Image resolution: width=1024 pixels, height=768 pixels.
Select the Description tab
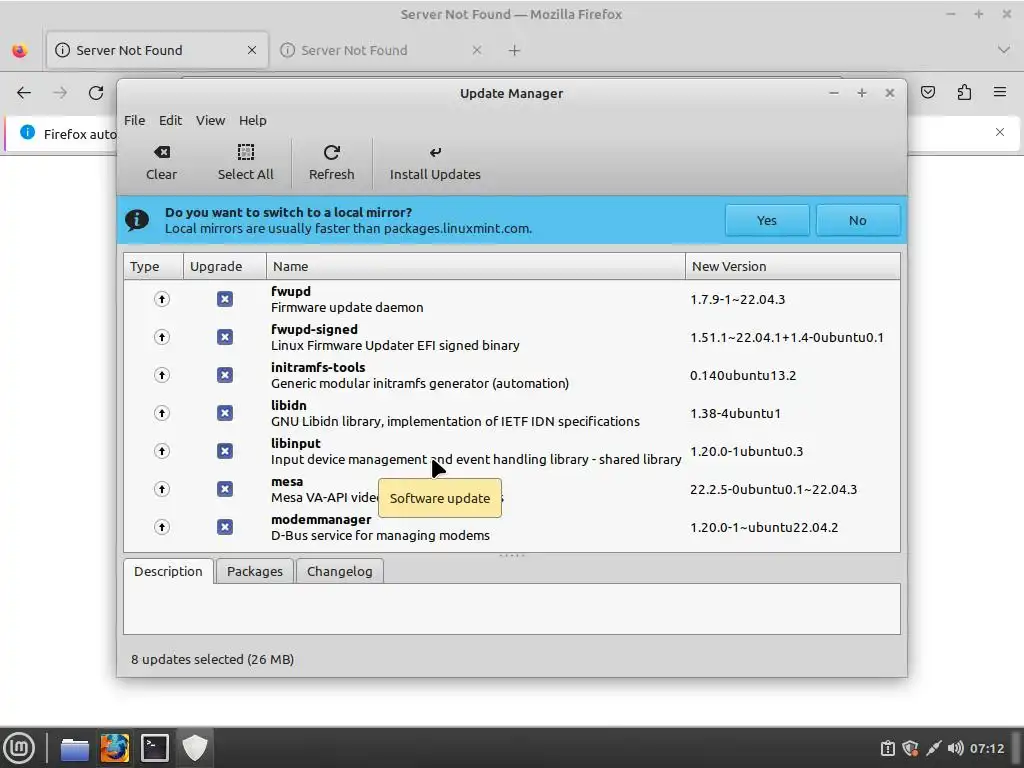point(168,571)
